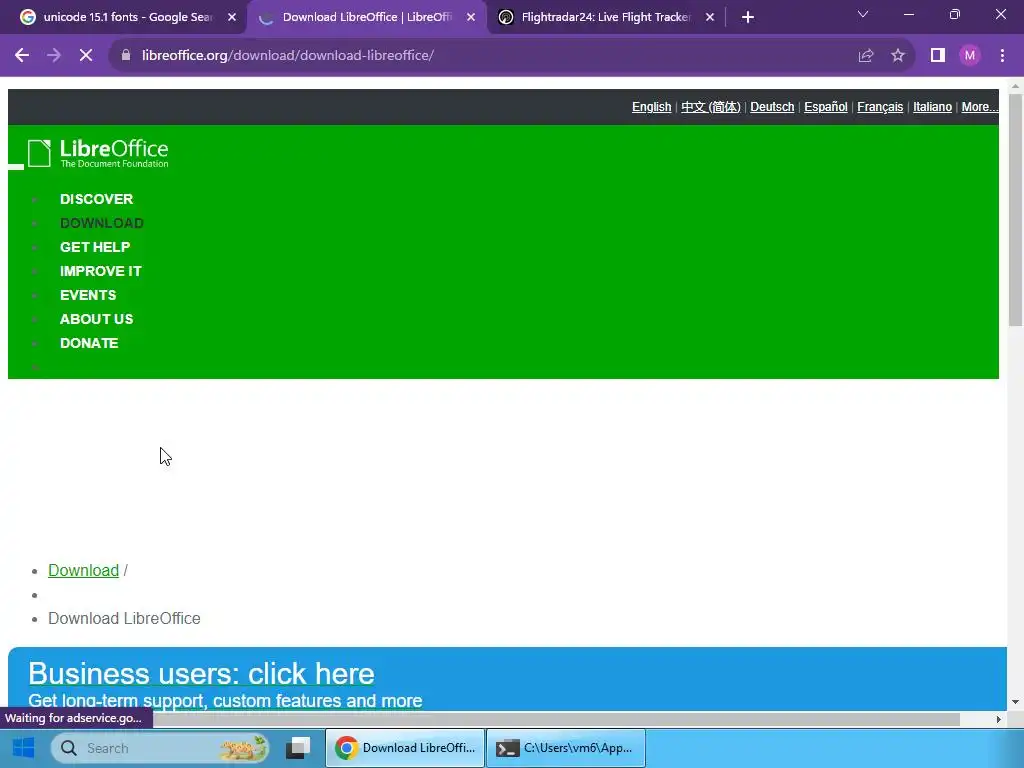Expand the tab search chevron
This screenshot has height=768, width=1024.
tap(863, 14)
